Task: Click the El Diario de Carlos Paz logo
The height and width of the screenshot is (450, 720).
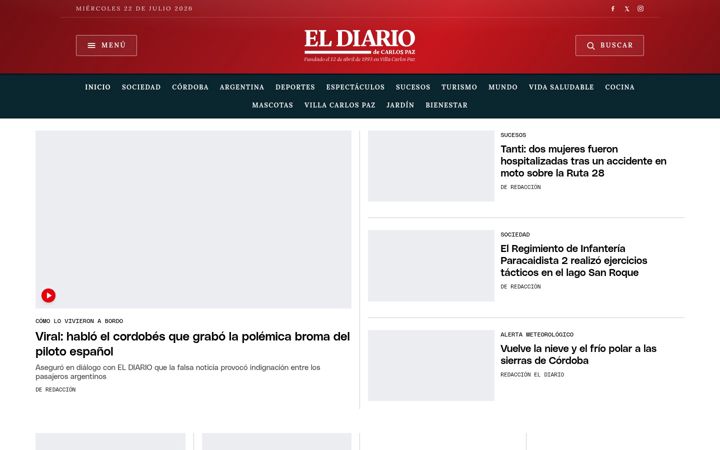Action: 360,45
